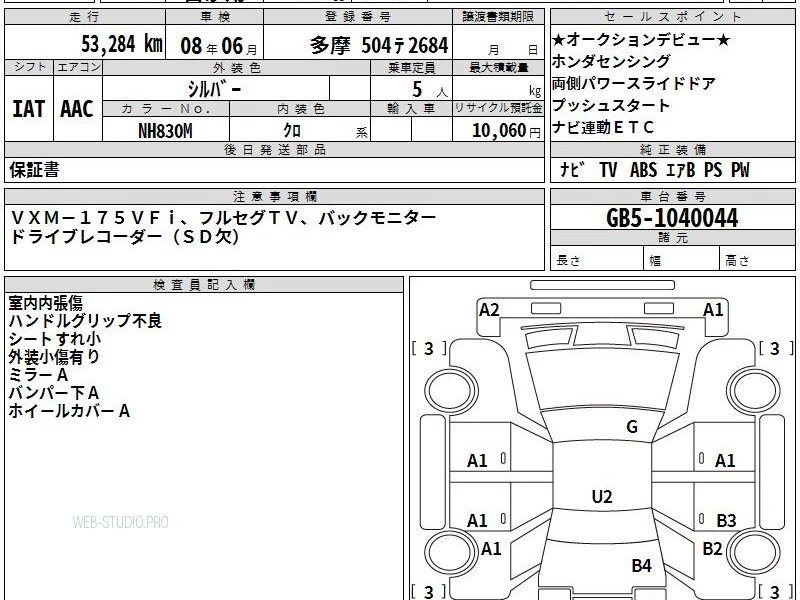The height and width of the screenshot is (600, 800).
Task: Click the IAT shift code
Action: pyautogui.click(x=29, y=109)
